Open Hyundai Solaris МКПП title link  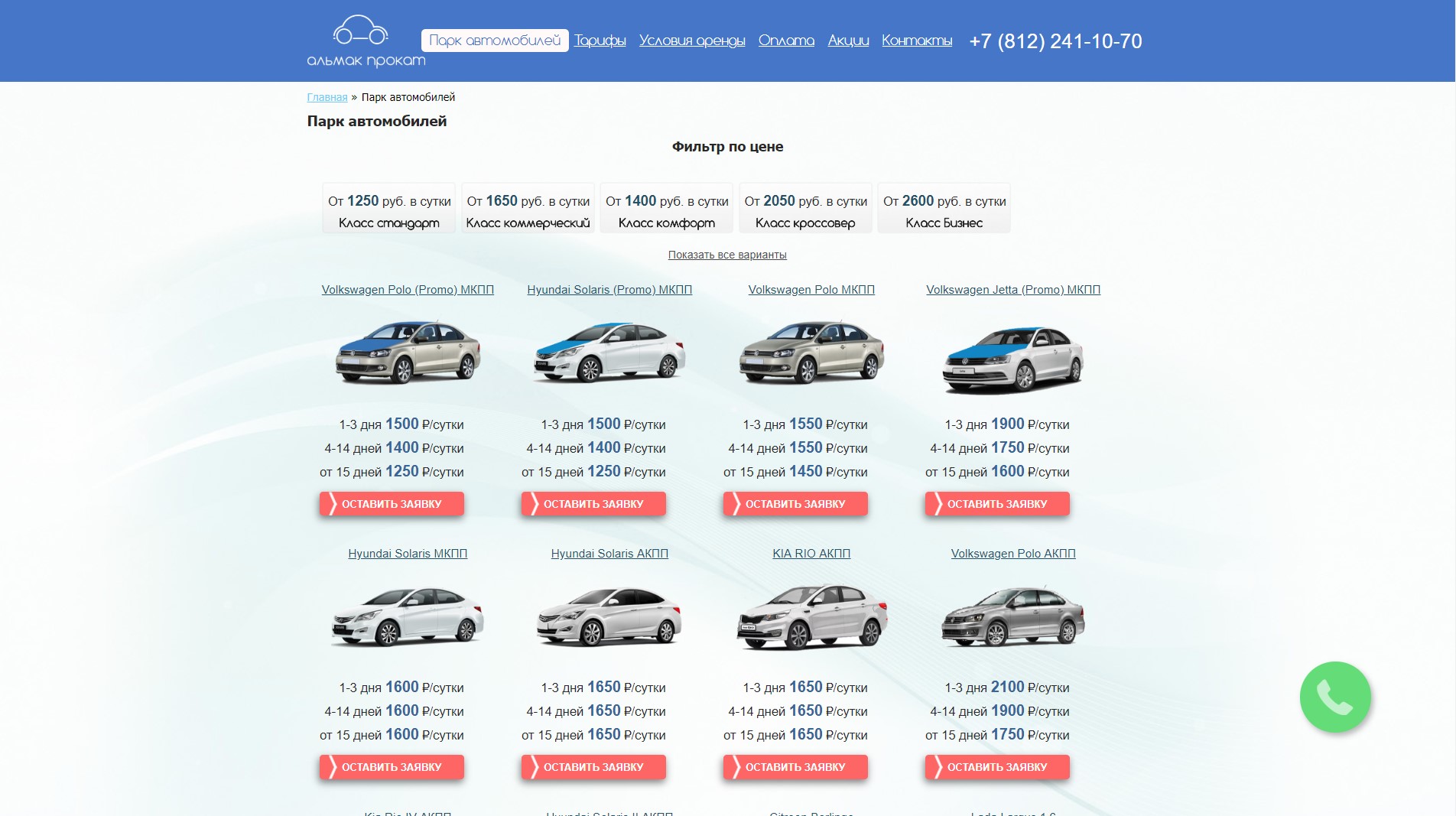(x=408, y=554)
